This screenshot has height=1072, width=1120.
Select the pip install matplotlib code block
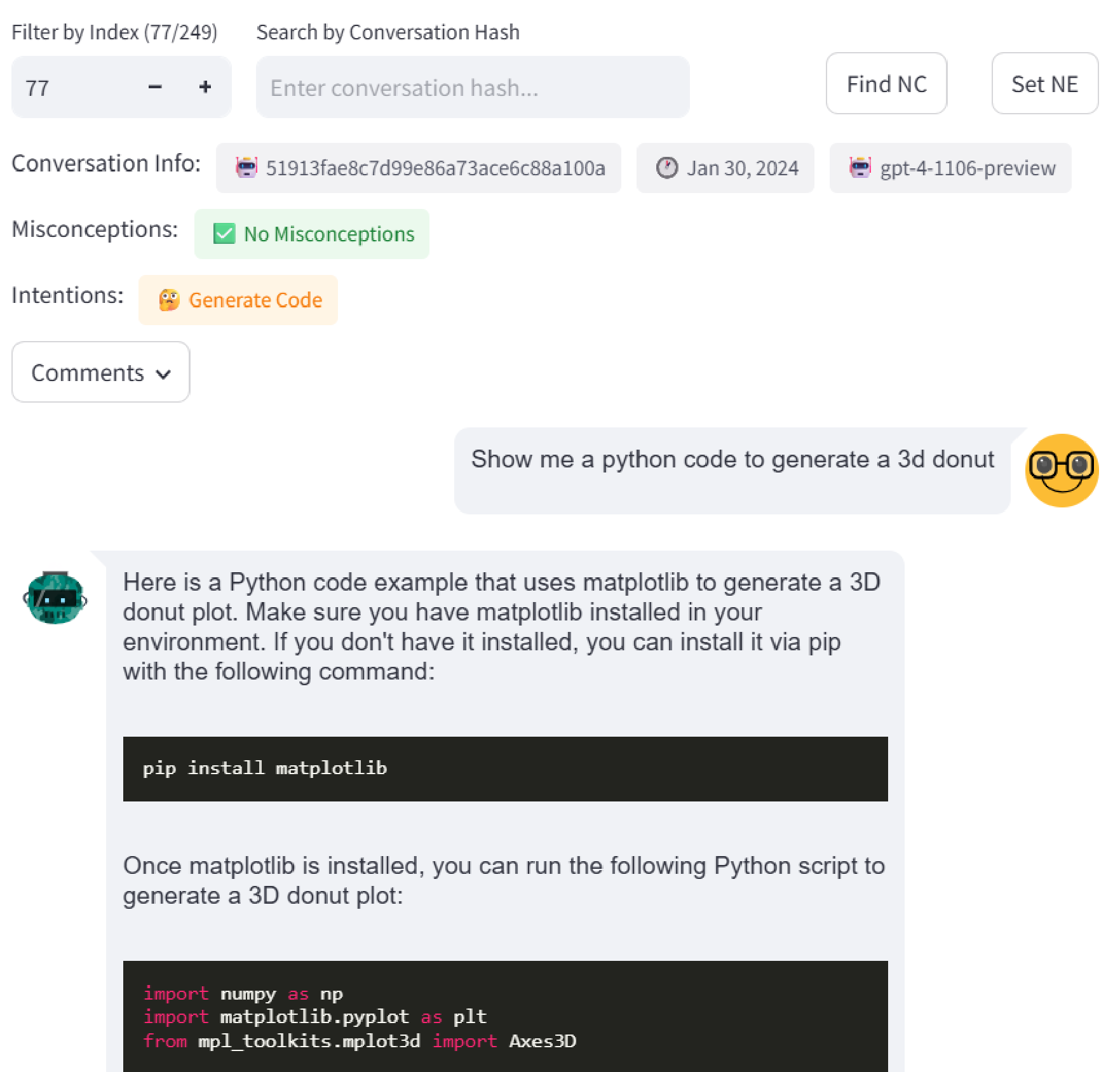(x=505, y=768)
